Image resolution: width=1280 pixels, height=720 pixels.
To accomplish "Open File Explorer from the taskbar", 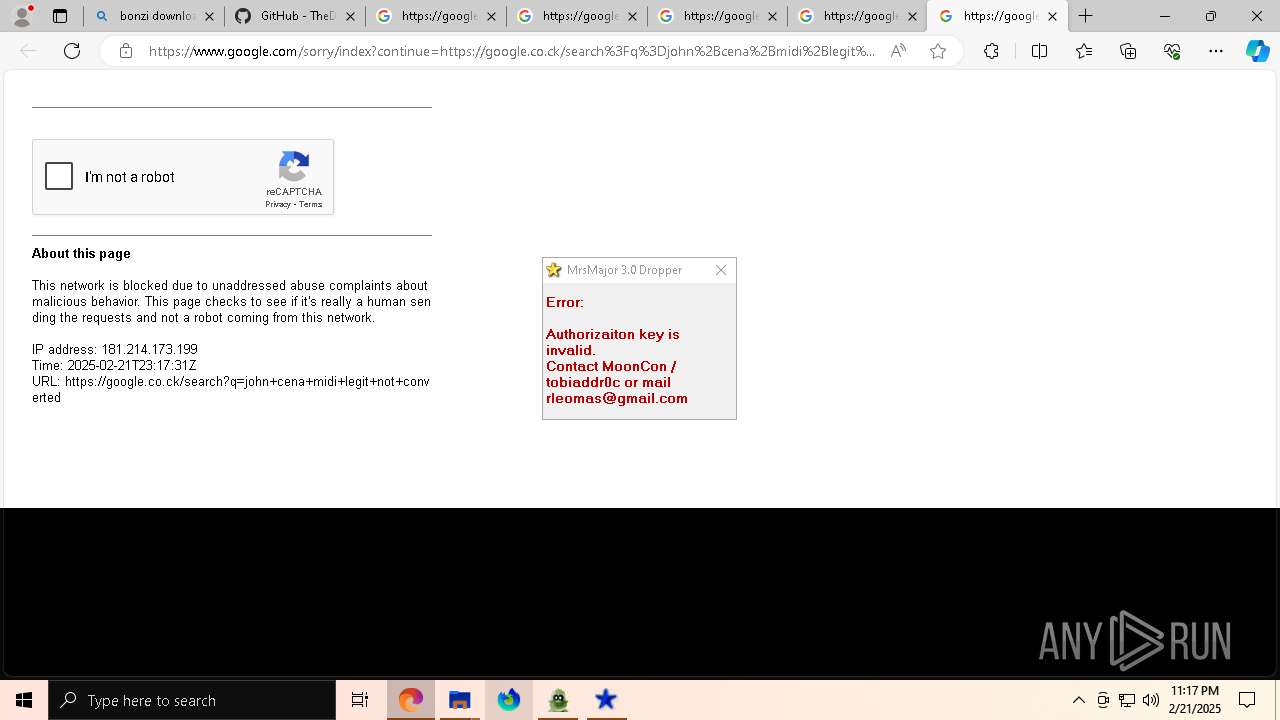I will 459,700.
